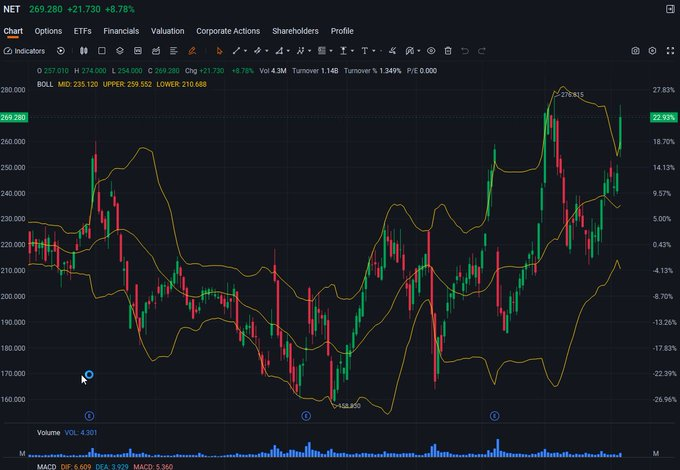The width and height of the screenshot is (680, 470).
Task: Select the Fibonacci grid levels tool
Action: tap(322, 51)
